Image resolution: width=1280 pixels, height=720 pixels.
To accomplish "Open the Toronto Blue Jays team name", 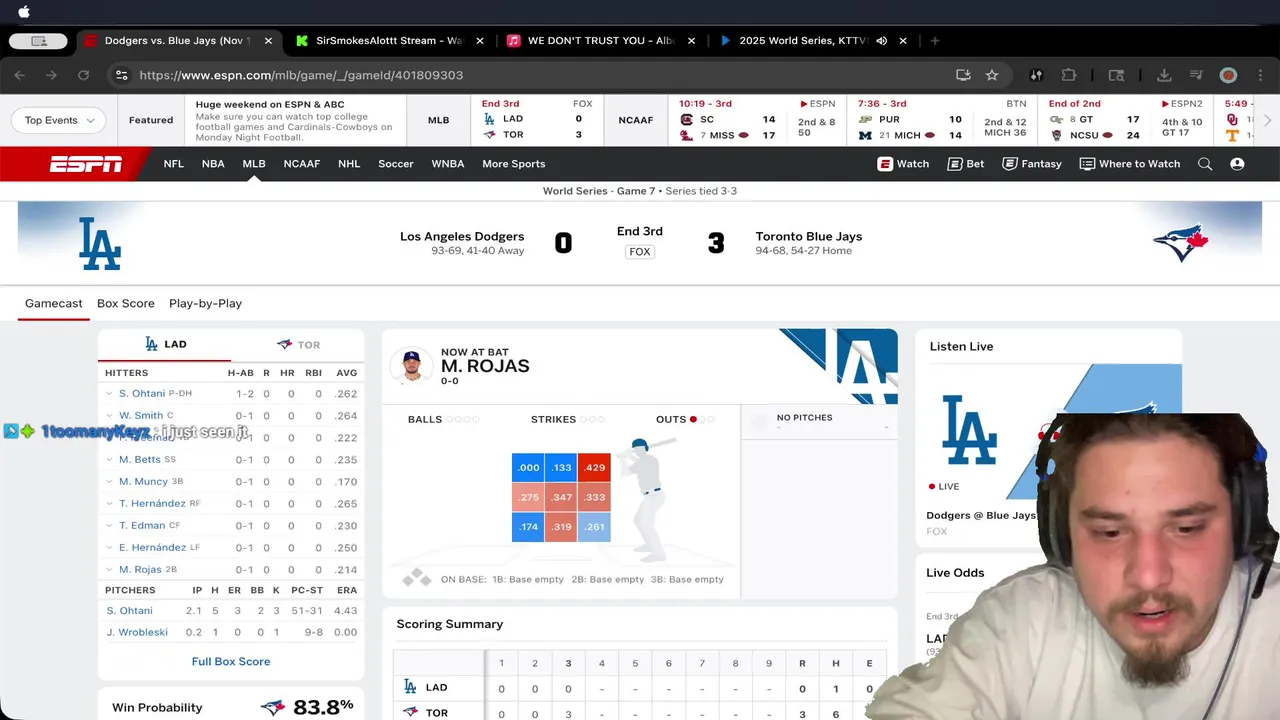I will [x=809, y=236].
